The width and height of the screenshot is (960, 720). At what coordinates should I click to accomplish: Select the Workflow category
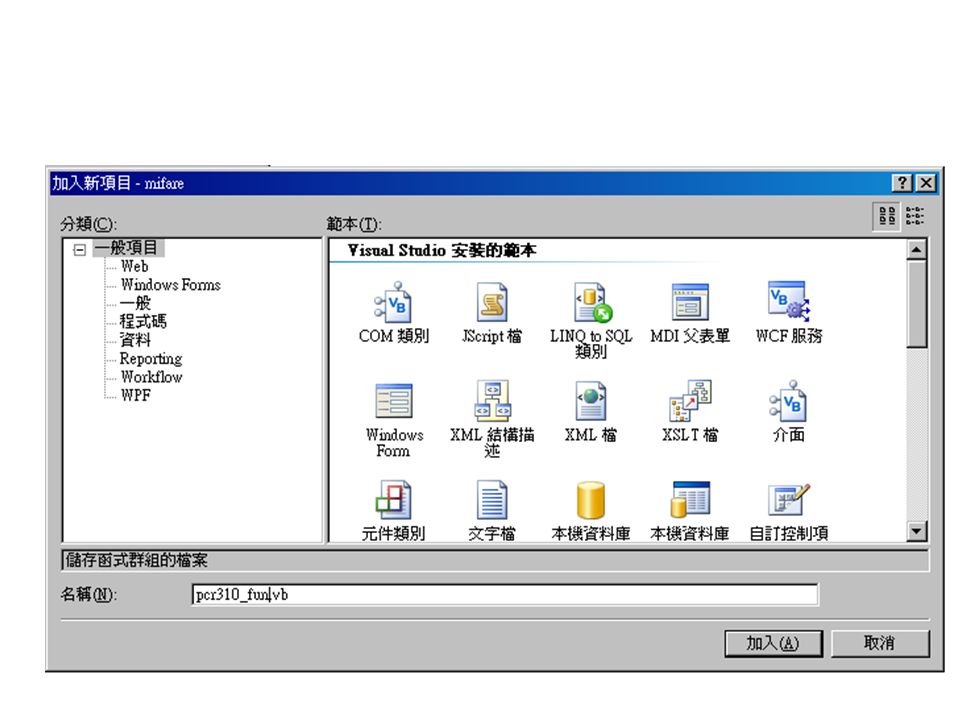point(152,377)
